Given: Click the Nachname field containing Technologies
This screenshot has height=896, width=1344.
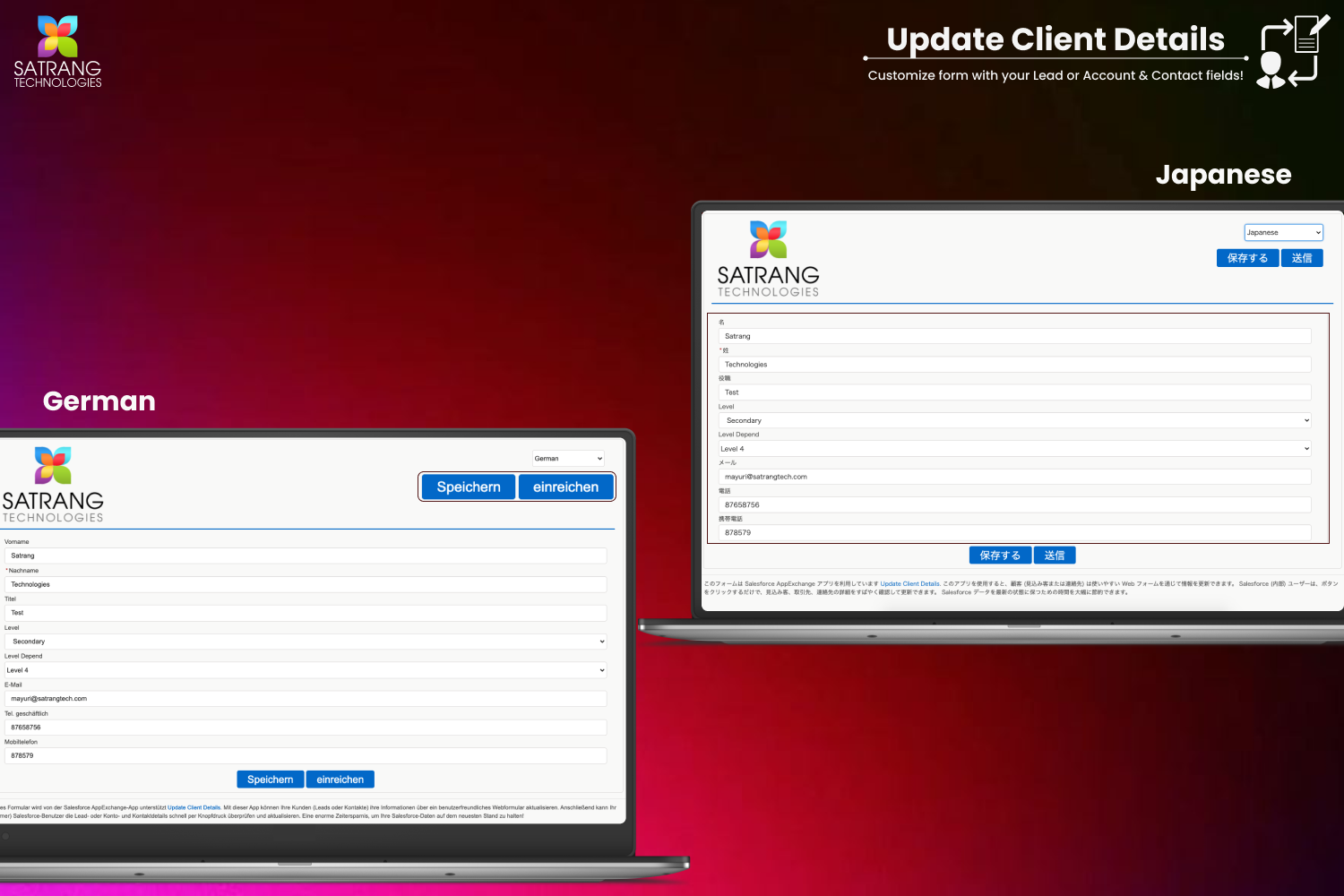Looking at the screenshot, I should (x=306, y=584).
